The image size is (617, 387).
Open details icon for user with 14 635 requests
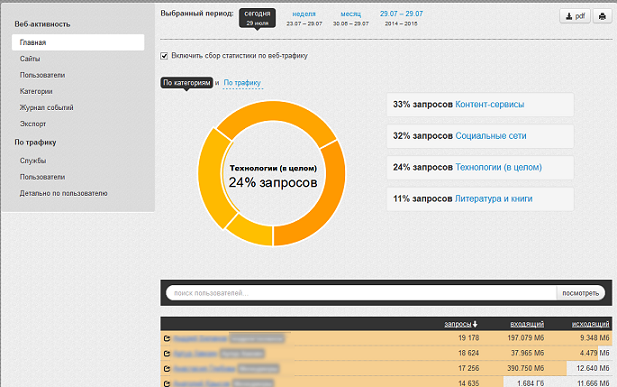point(167,383)
